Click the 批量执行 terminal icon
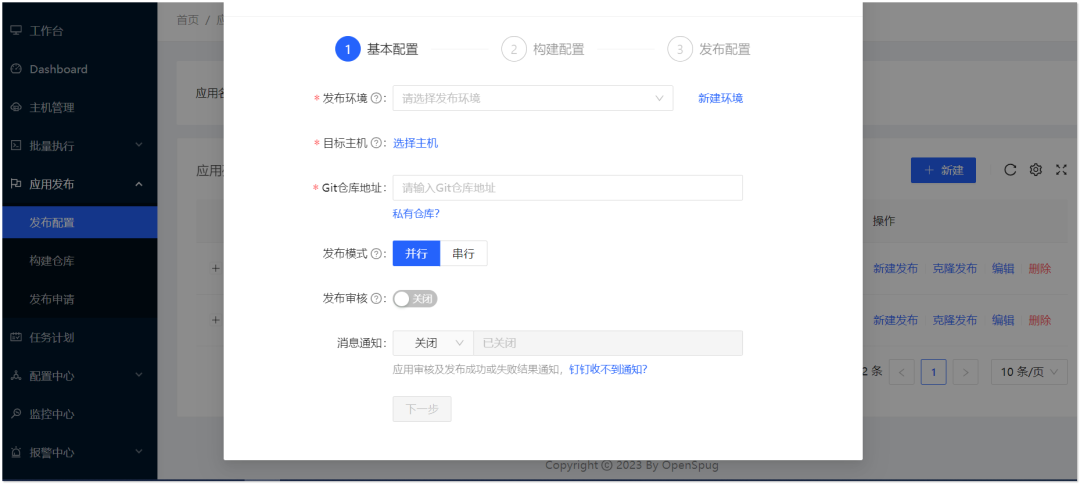The height and width of the screenshot is (484, 1080). 17,146
